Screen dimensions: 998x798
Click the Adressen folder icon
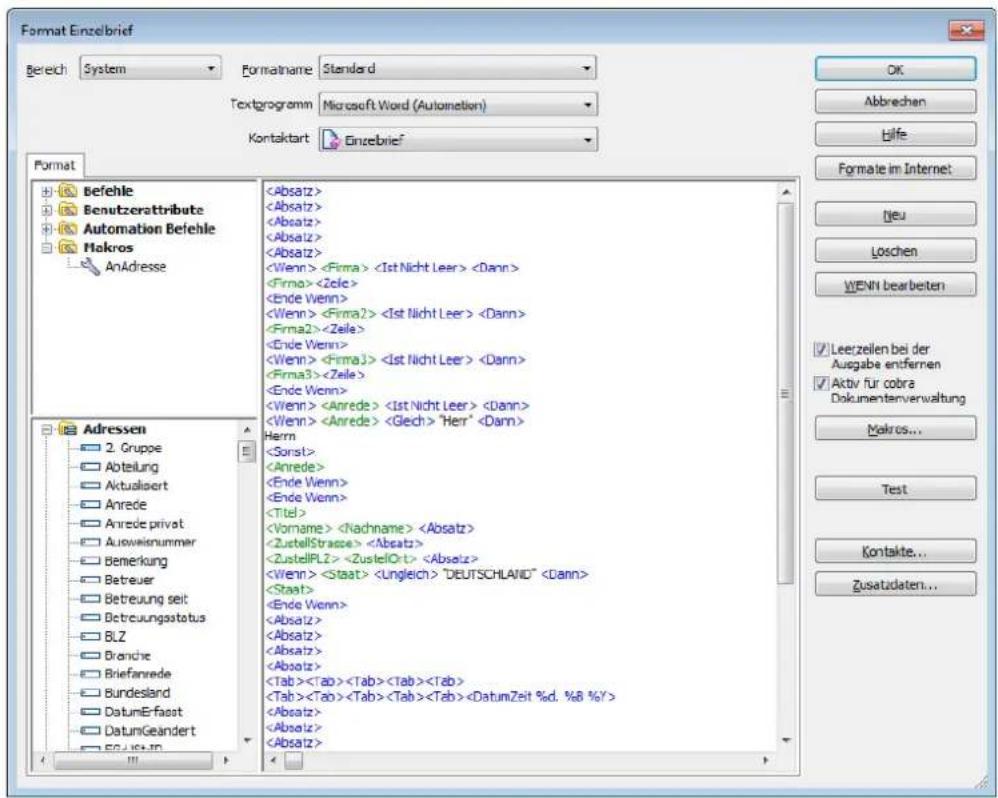[67, 429]
